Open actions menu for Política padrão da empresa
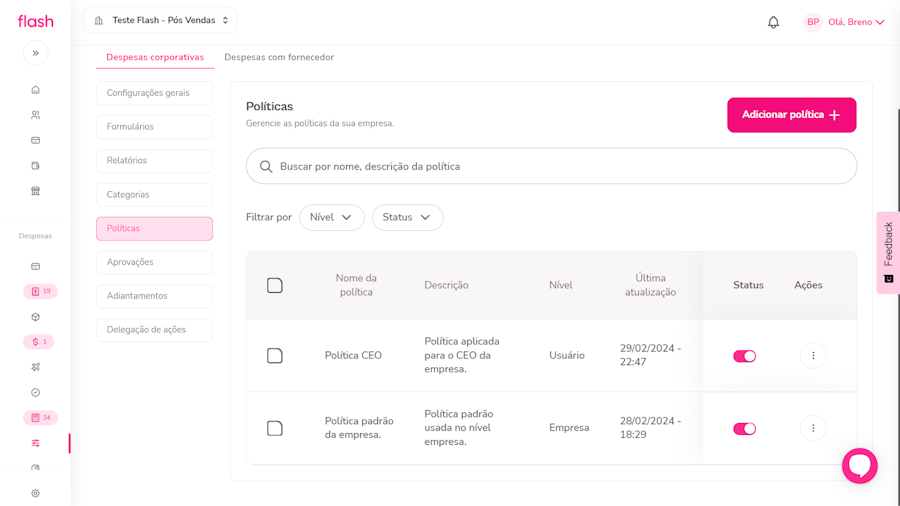 pos(812,428)
